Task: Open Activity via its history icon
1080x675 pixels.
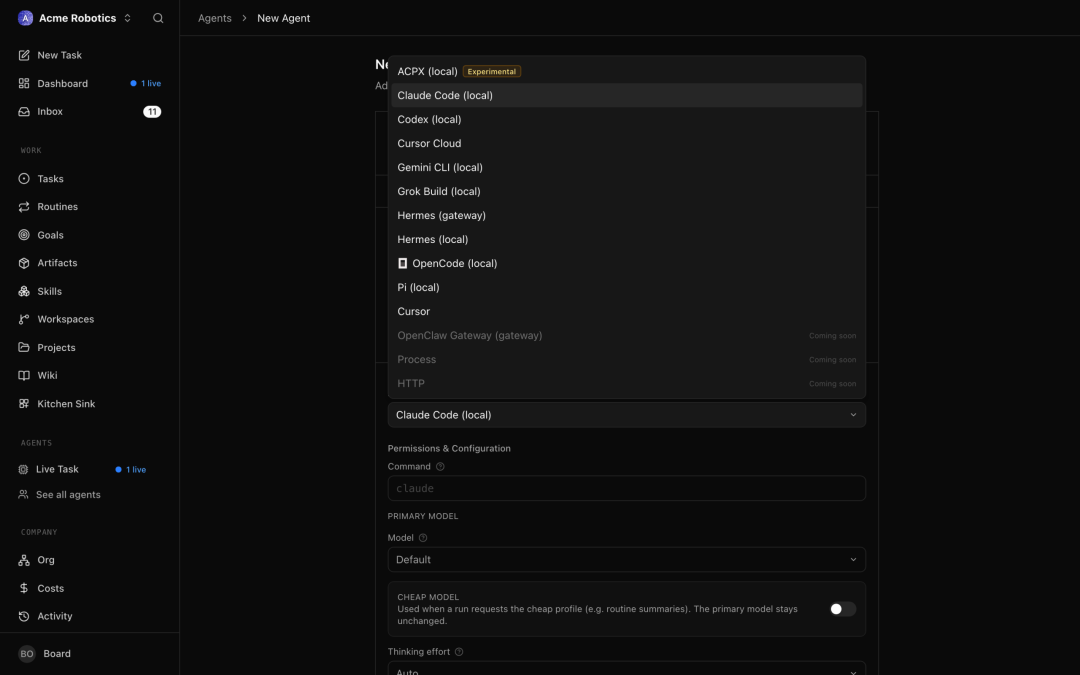Action: (x=24, y=616)
